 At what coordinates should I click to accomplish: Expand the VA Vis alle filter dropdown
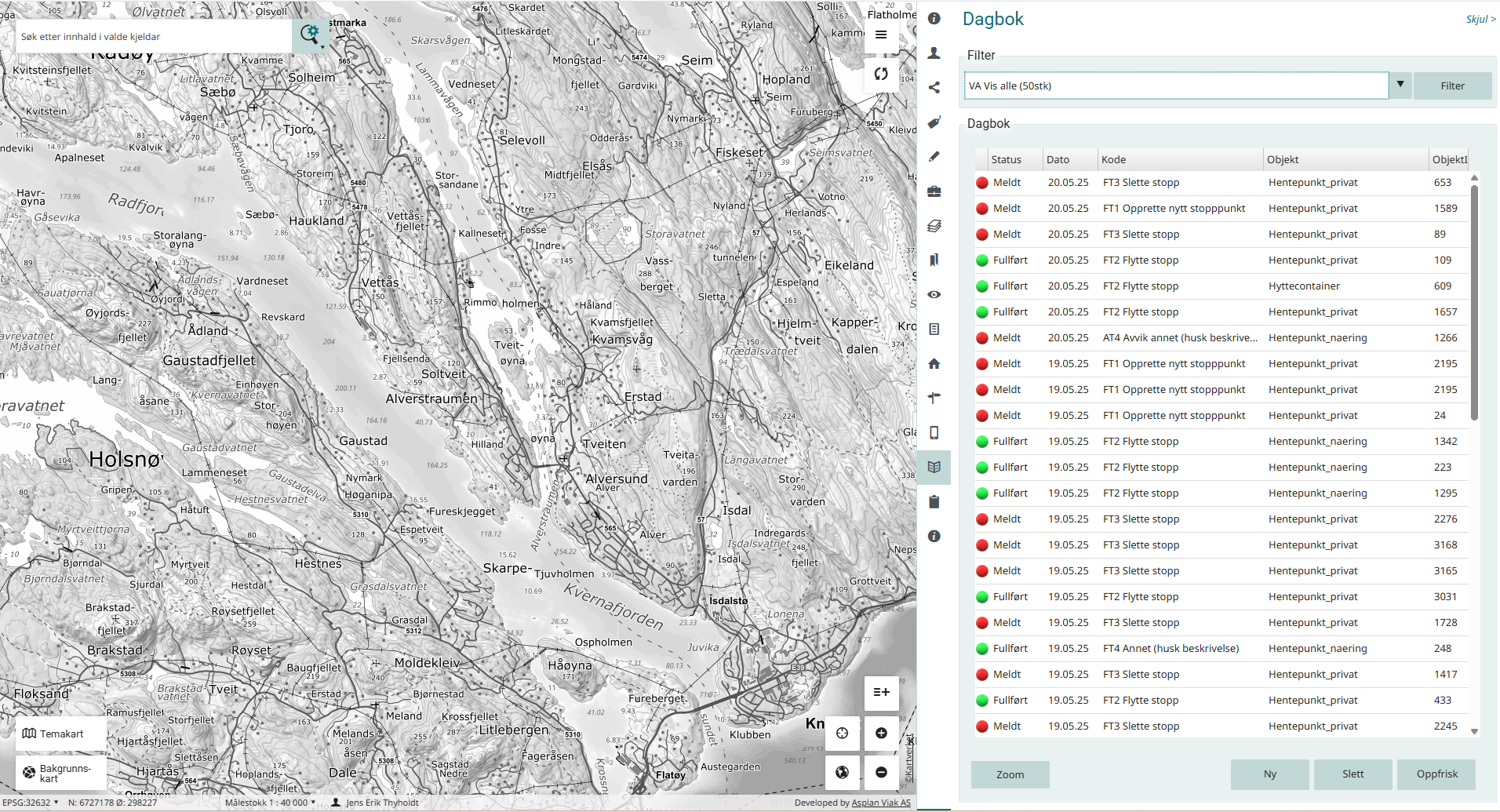(x=1400, y=85)
